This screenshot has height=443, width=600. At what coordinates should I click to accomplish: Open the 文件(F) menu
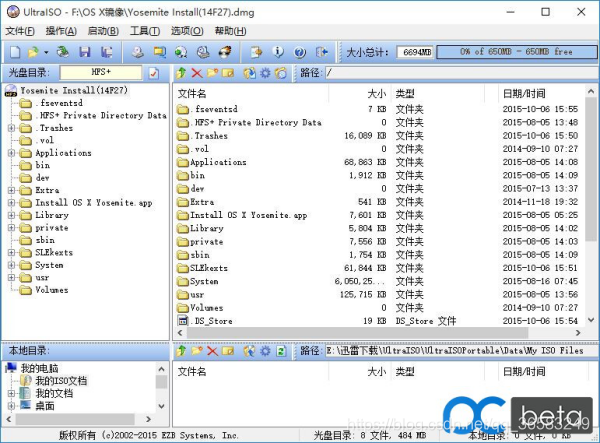(x=20, y=31)
